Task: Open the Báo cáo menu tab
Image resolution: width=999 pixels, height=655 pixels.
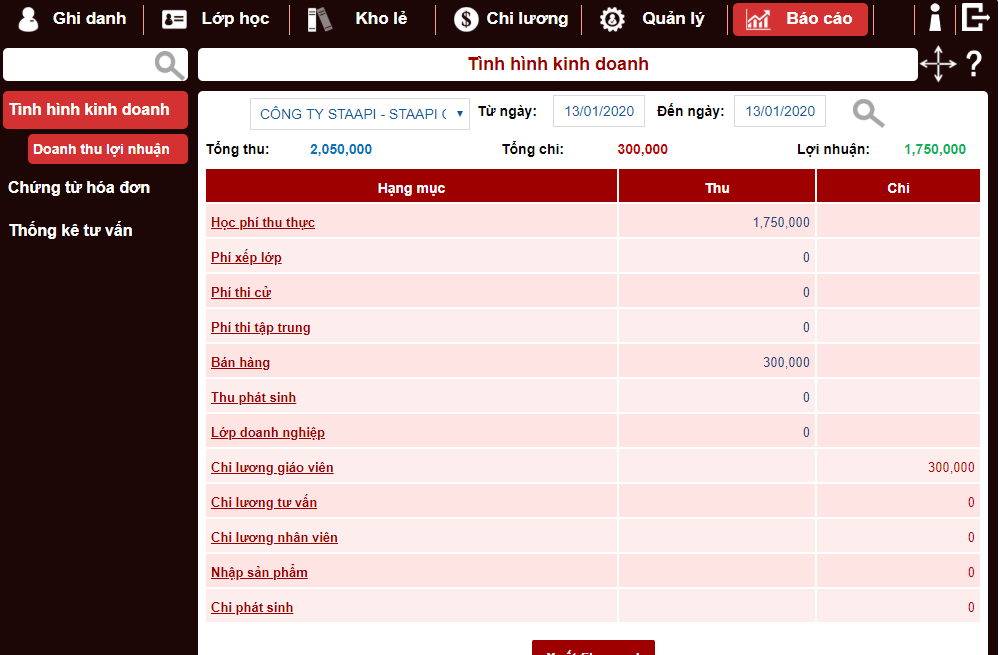Action: pyautogui.click(x=800, y=19)
